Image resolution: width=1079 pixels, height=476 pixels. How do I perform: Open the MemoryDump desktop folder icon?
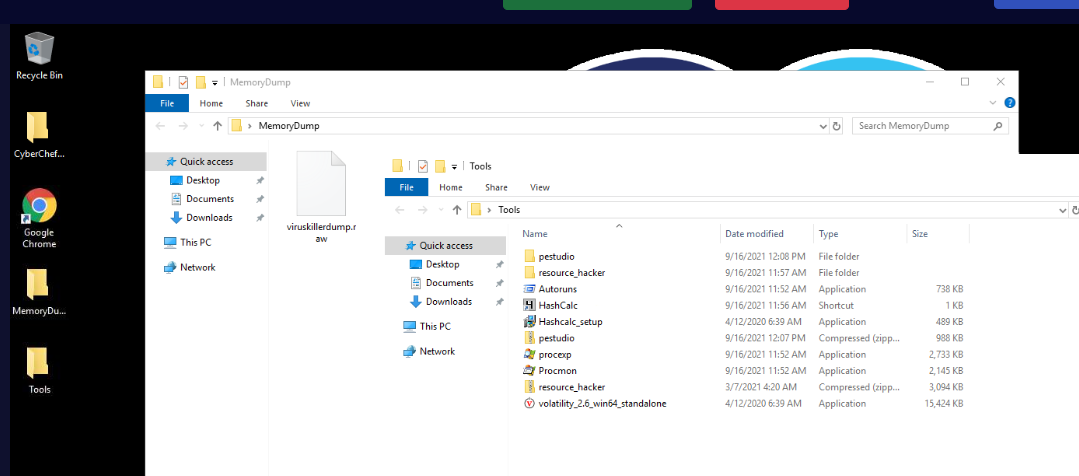(39, 292)
